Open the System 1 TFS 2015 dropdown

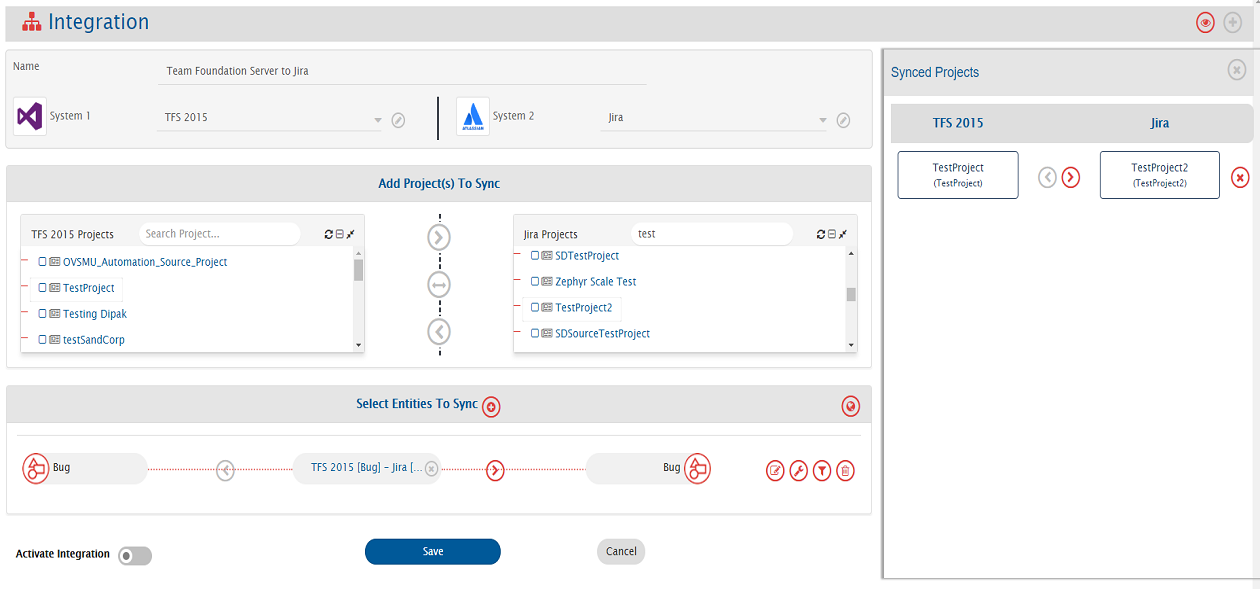270,118
